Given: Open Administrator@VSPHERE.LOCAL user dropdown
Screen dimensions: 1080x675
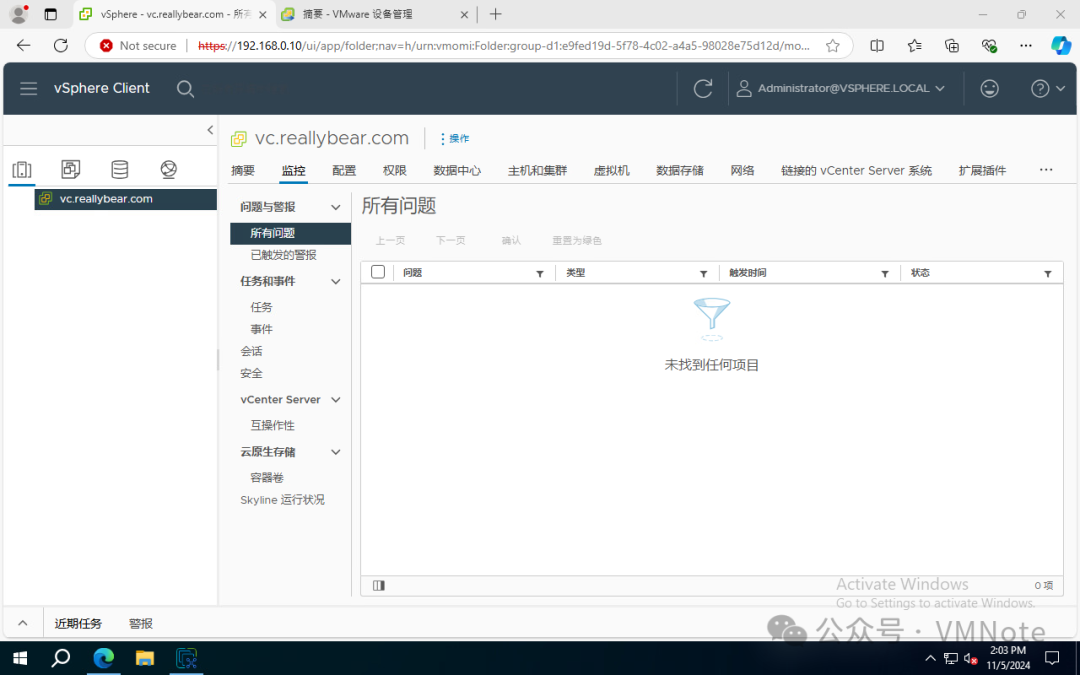Looking at the screenshot, I should click(x=841, y=88).
